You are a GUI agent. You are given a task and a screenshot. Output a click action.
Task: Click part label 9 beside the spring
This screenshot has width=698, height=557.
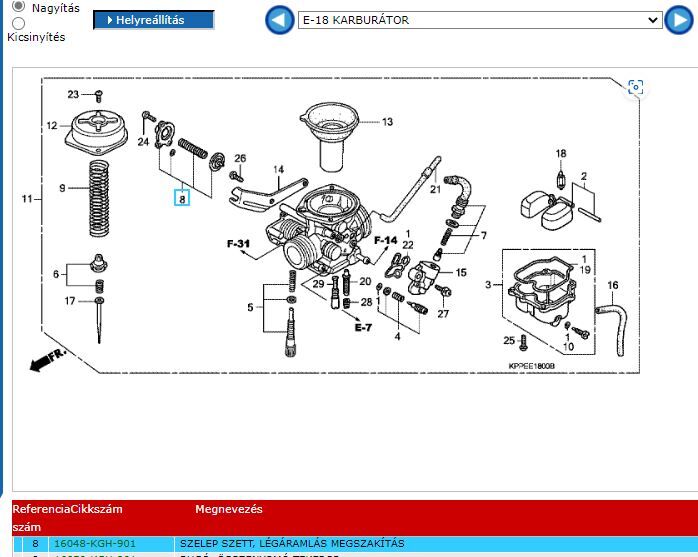[62, 188]
